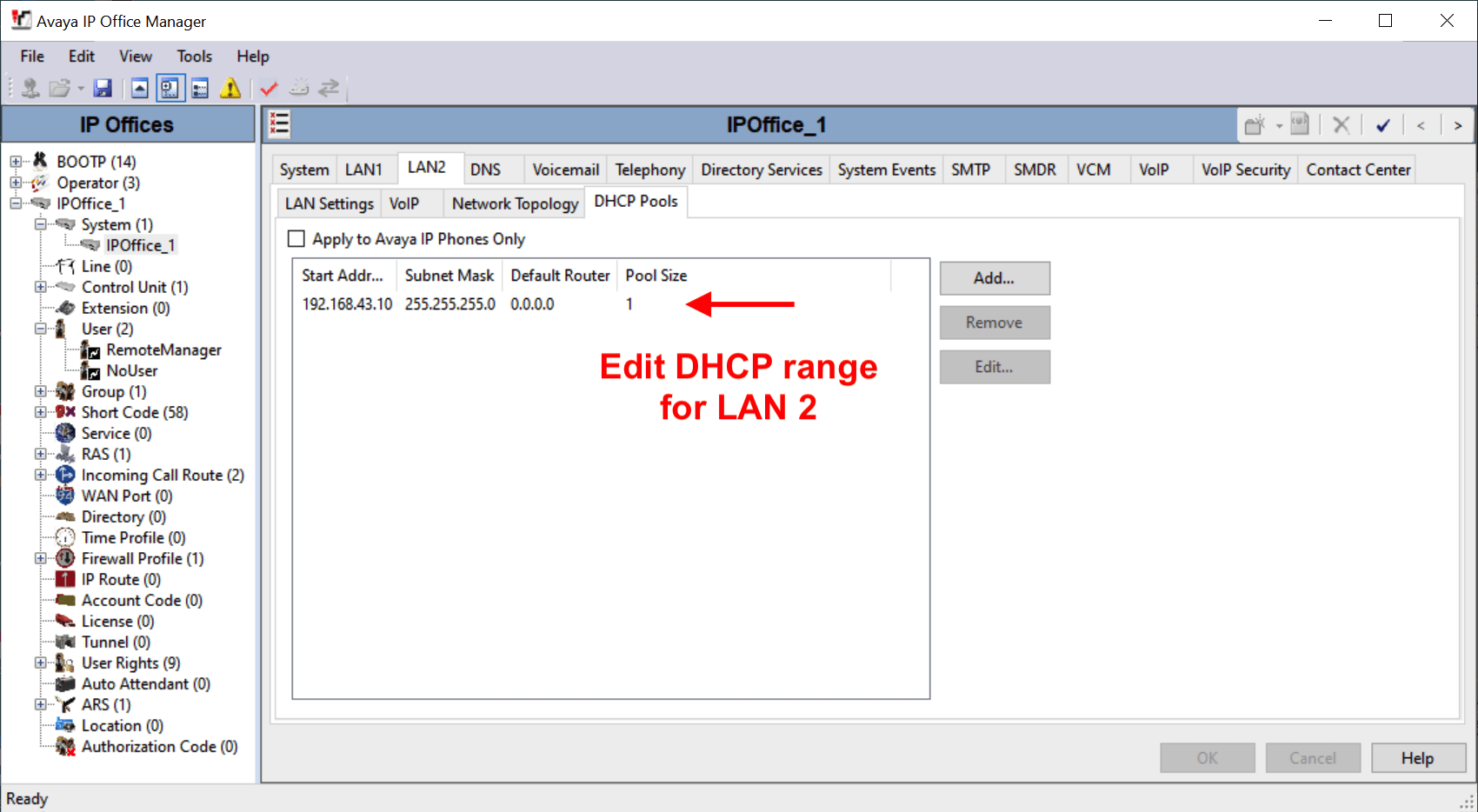This screenshot has height=812, width=1478.
Task: Expand the ARS (1) tree node
Action: [x=40, y=704]
